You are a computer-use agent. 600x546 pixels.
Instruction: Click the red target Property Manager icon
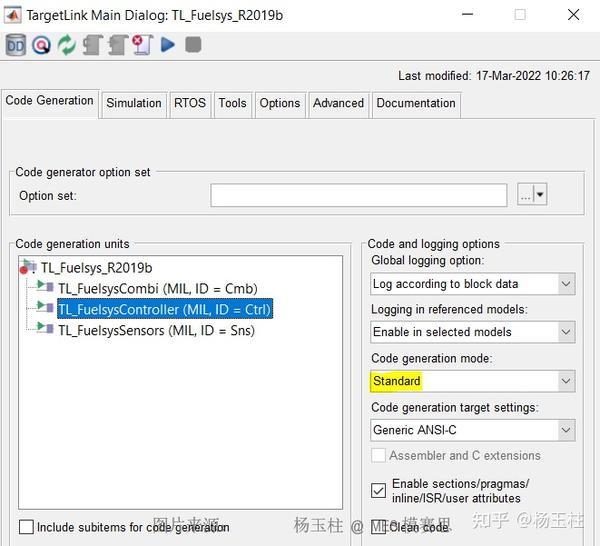(x=41, y=45)
